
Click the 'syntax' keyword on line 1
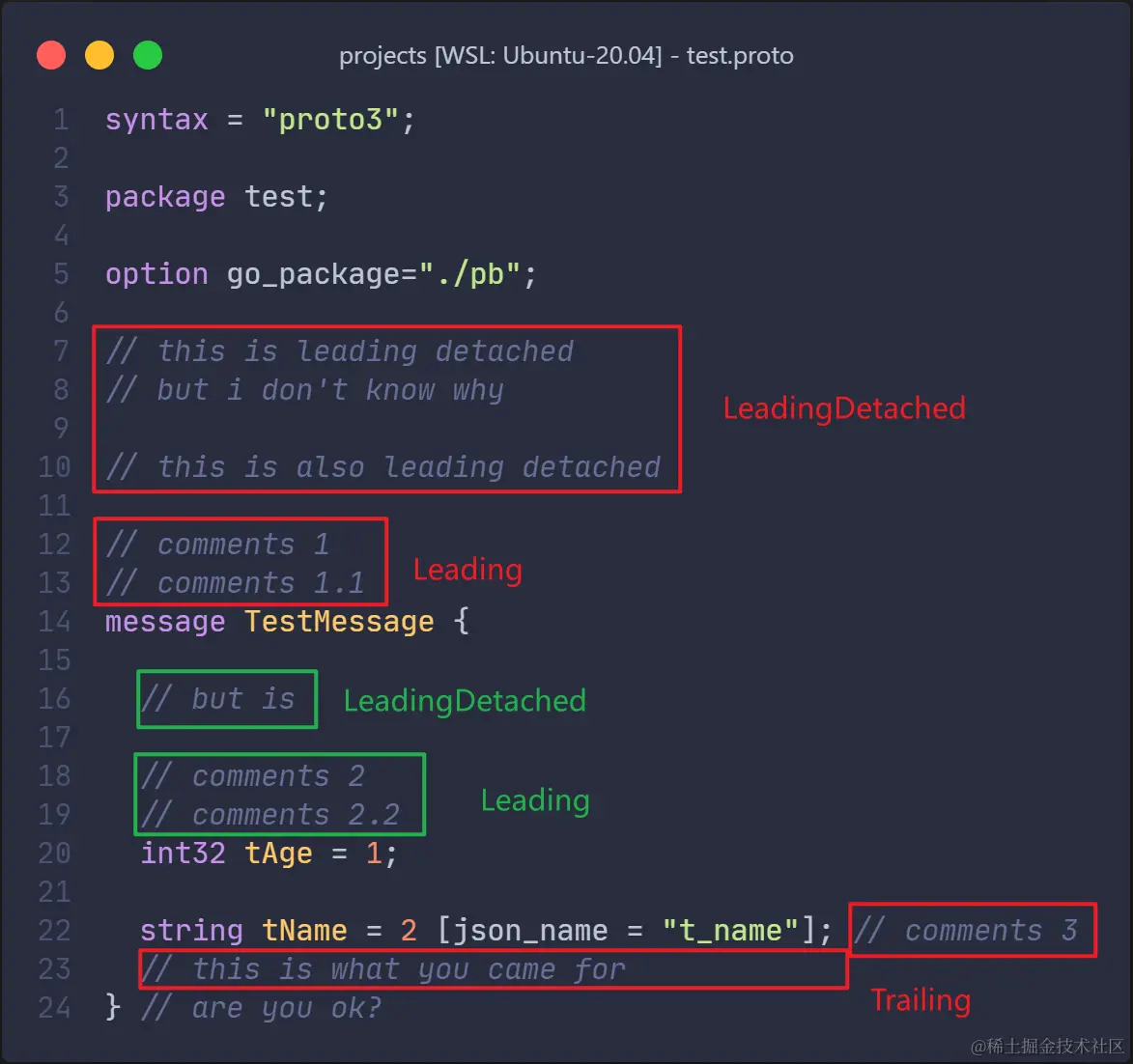[x=156, y=120]
